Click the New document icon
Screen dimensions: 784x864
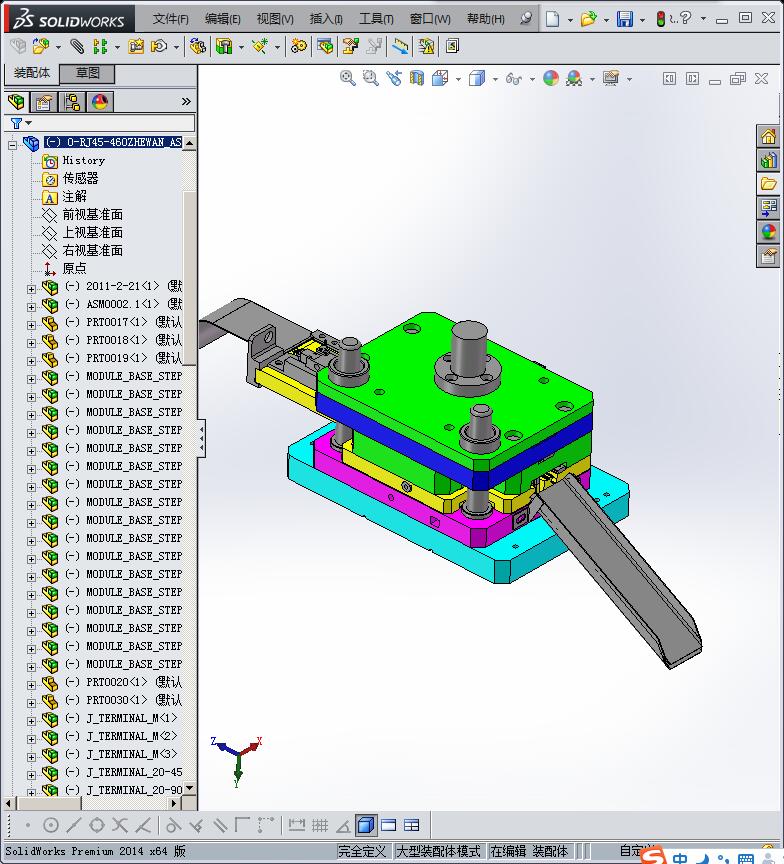(552, 19)
